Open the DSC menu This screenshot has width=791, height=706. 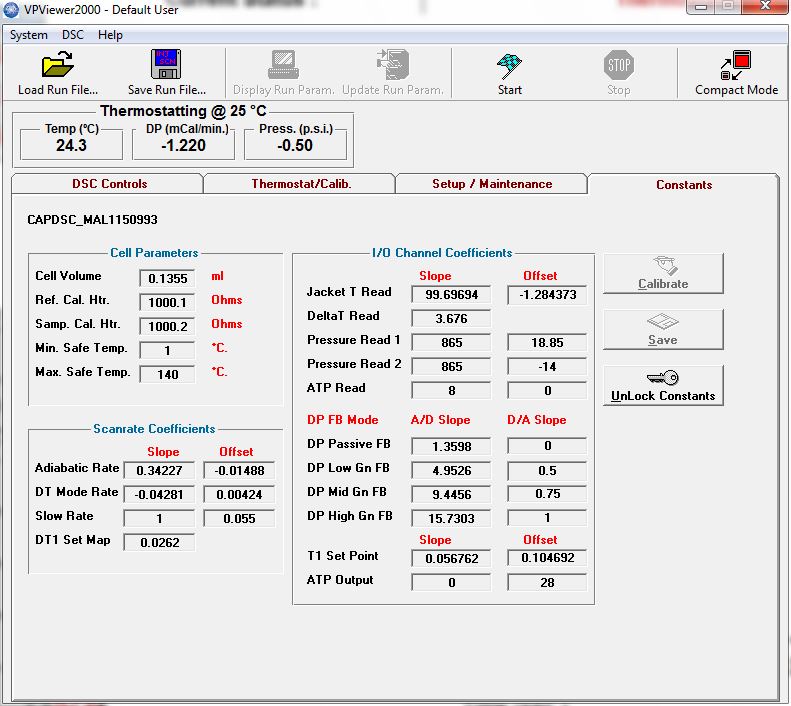point(73,35)
